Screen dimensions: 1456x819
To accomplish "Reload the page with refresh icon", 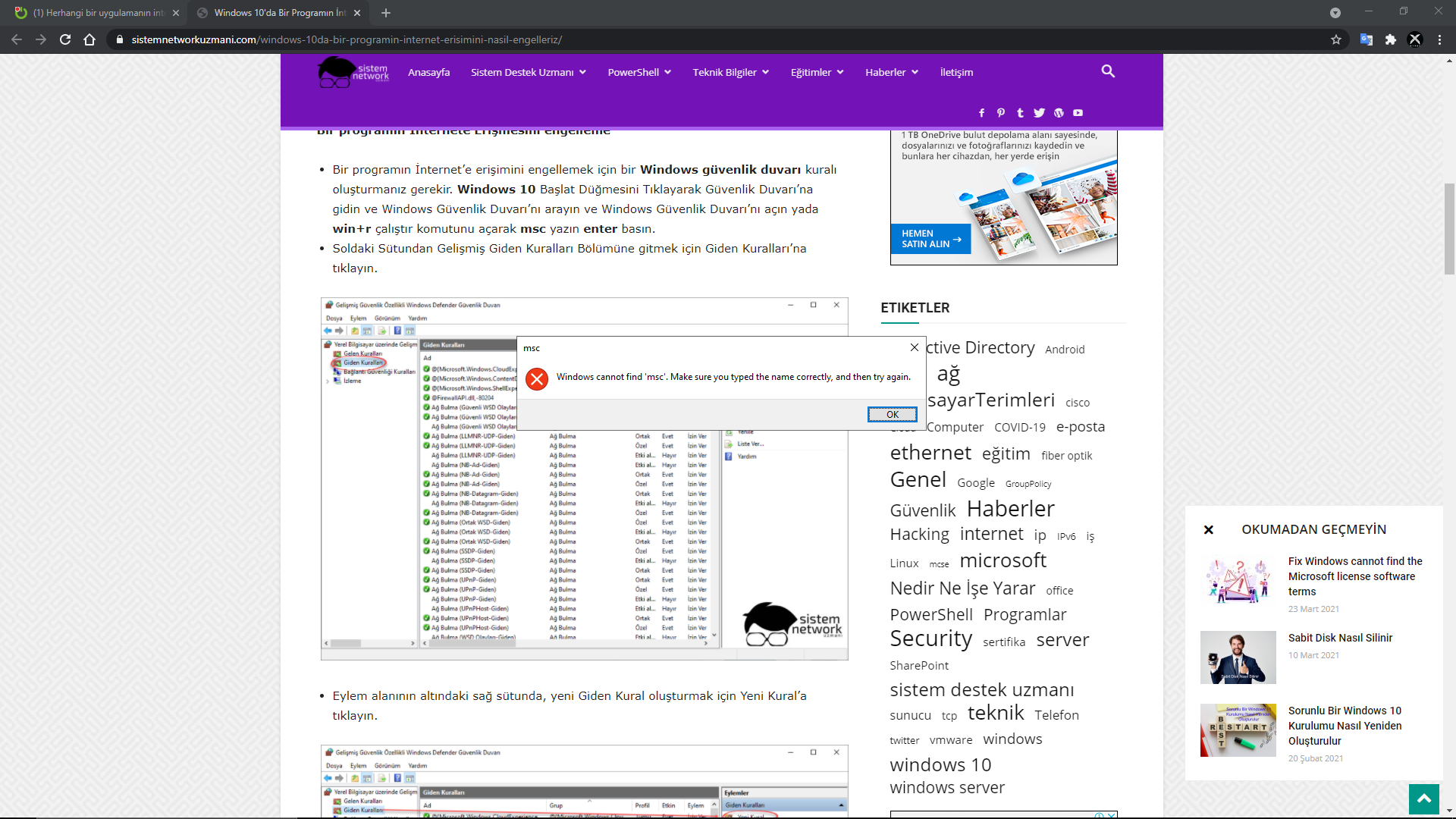I will click(65, 39).
